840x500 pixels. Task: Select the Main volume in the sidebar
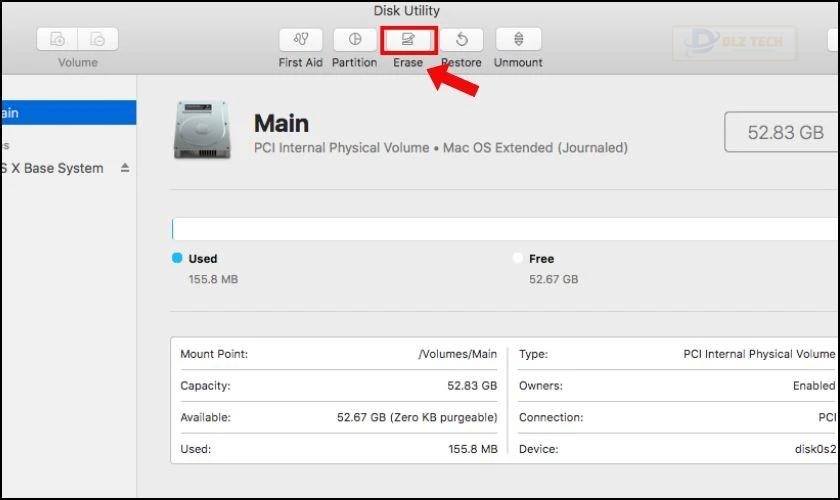click(69, 113)
